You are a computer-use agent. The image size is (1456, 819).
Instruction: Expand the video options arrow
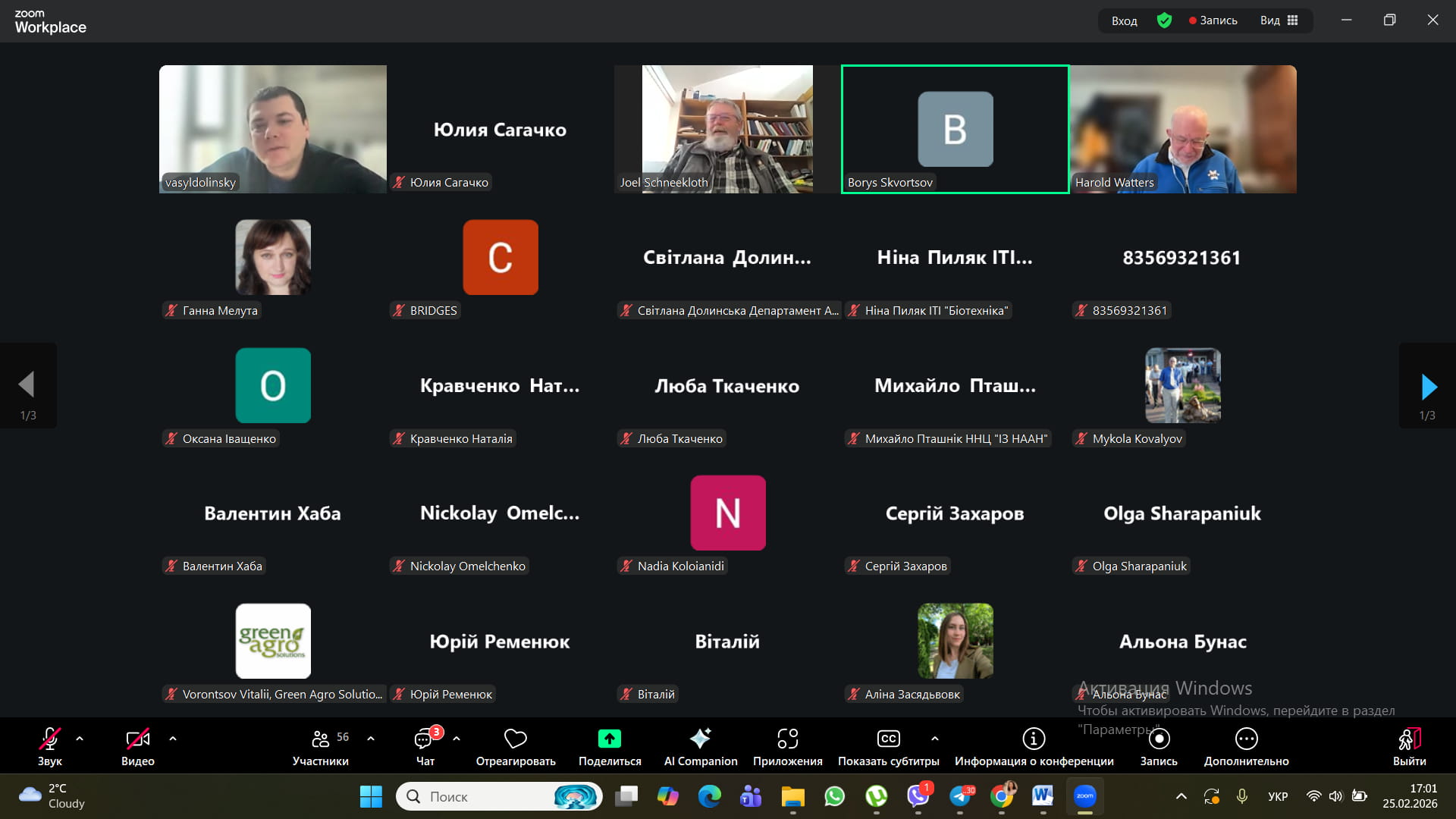pyautogui.click(x=173, y=739)
